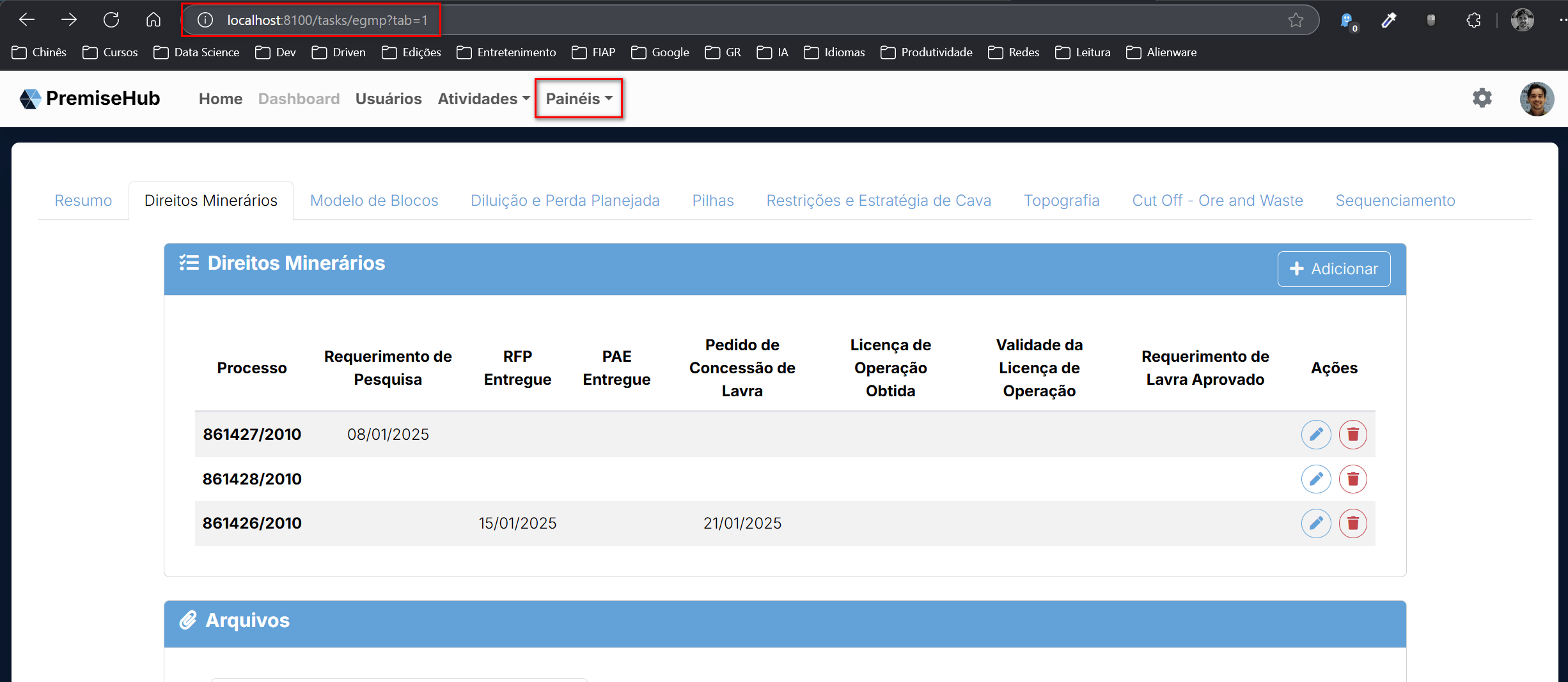
Task: Click the browser address bar URL
Action: tap(327, 20)
